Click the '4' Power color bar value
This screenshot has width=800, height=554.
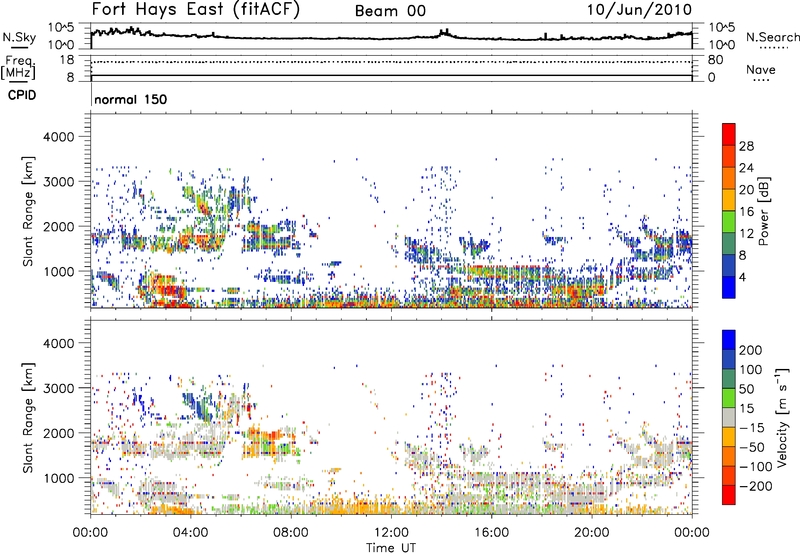pyautogui.click(x=742, y=276)
